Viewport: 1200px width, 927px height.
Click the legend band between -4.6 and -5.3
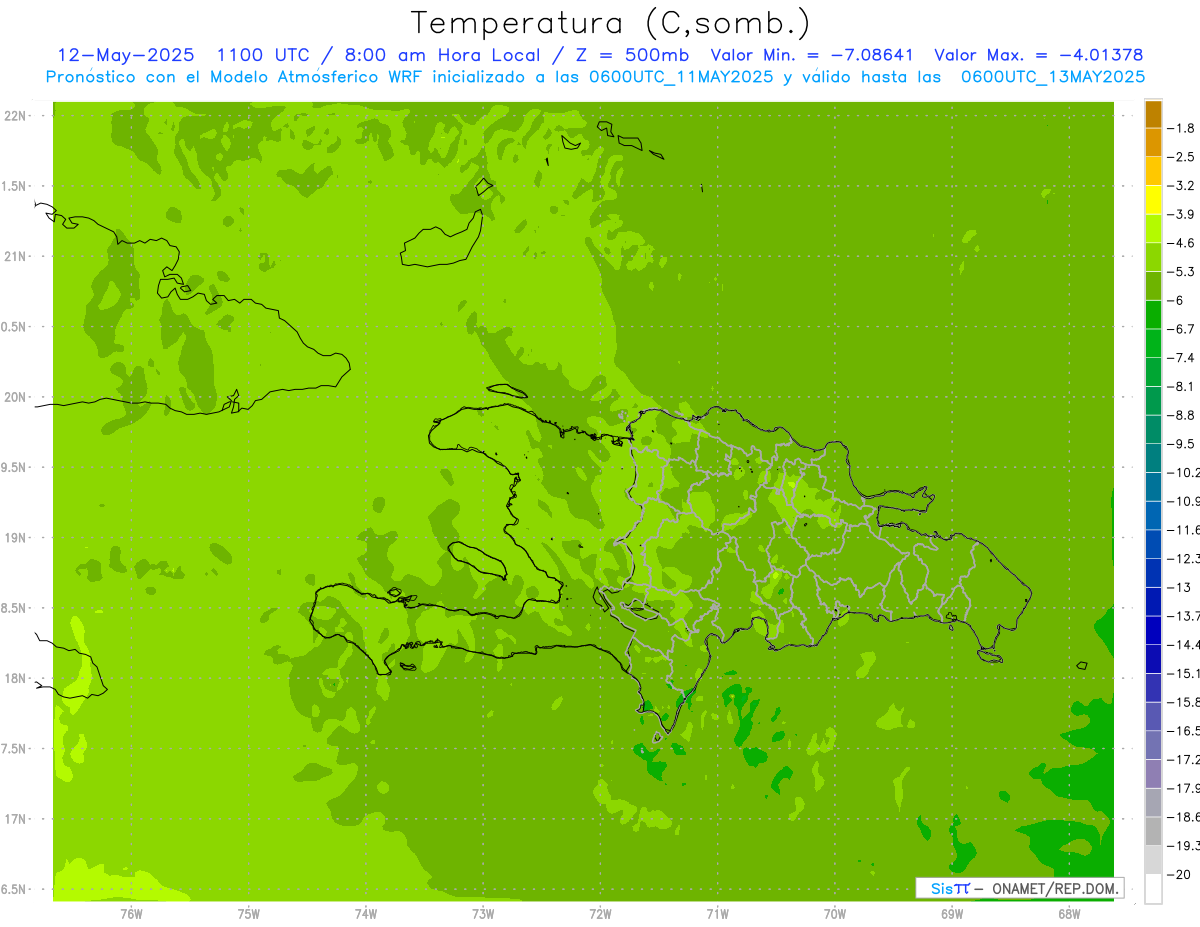[x=1153, y=257]
